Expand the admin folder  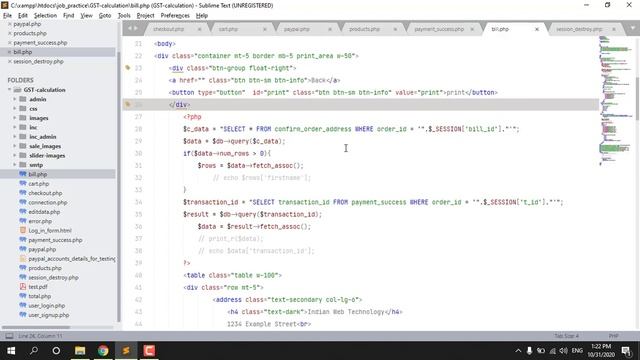pyautogui.click(x=15, y=99)
